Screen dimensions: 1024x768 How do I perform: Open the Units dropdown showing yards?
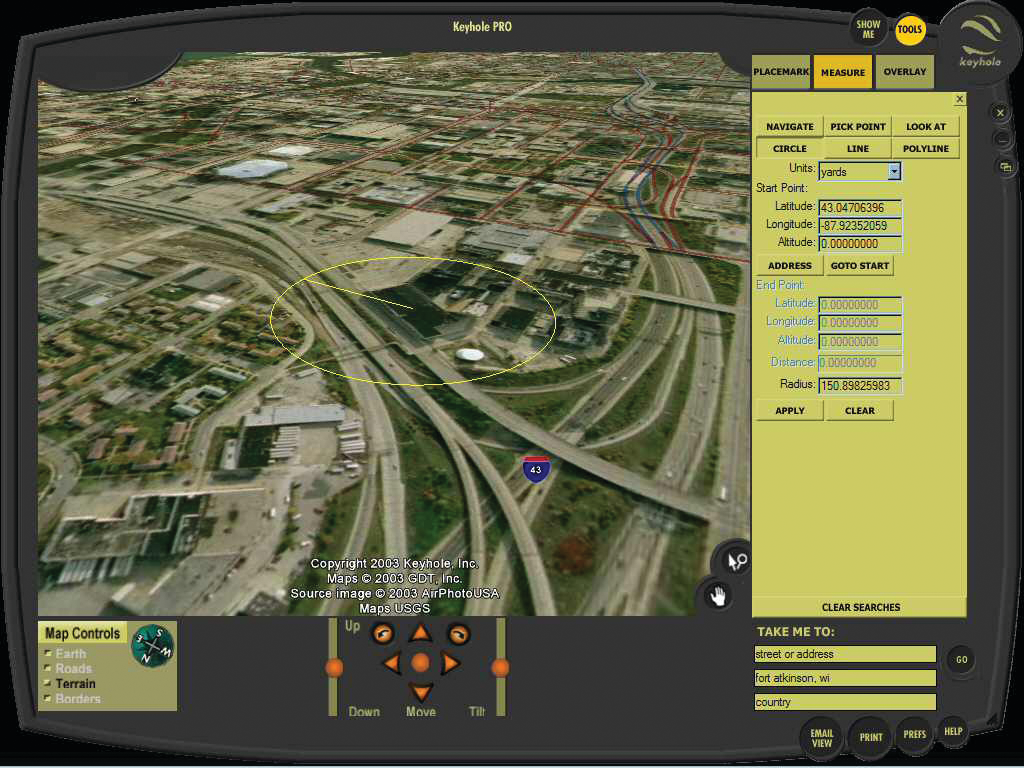tap(860, 172)
